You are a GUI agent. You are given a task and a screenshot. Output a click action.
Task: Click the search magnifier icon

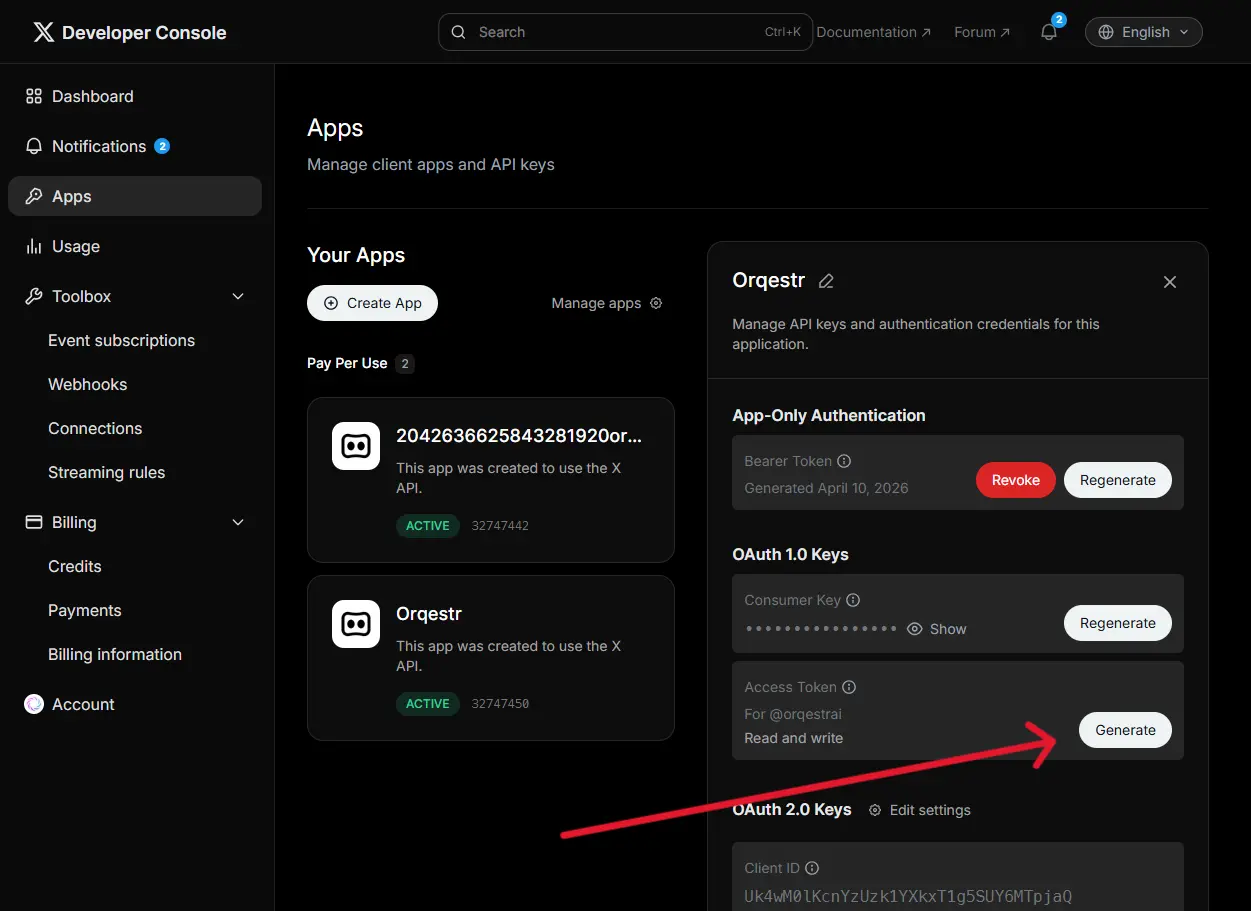(x=459, y=32)
